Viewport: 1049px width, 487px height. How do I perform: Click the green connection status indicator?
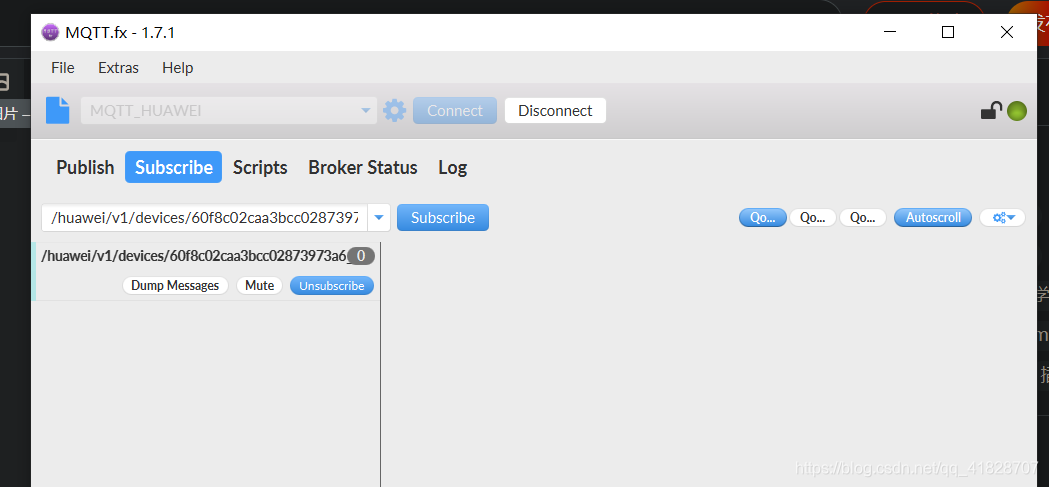click(1017, 111)
